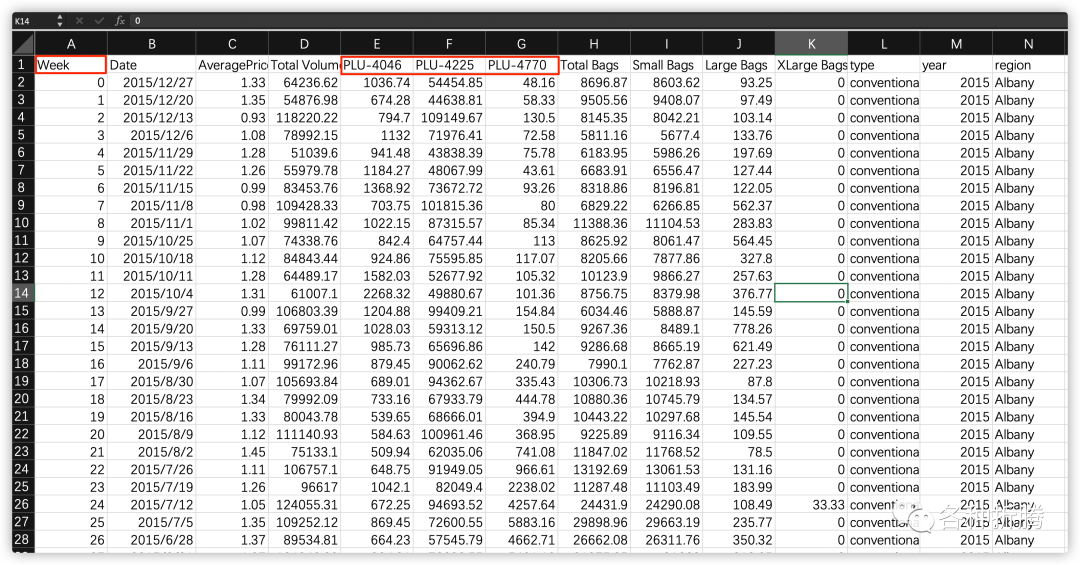Click cell with value 96617
1080x565 pixels.
tap(304, 487)
